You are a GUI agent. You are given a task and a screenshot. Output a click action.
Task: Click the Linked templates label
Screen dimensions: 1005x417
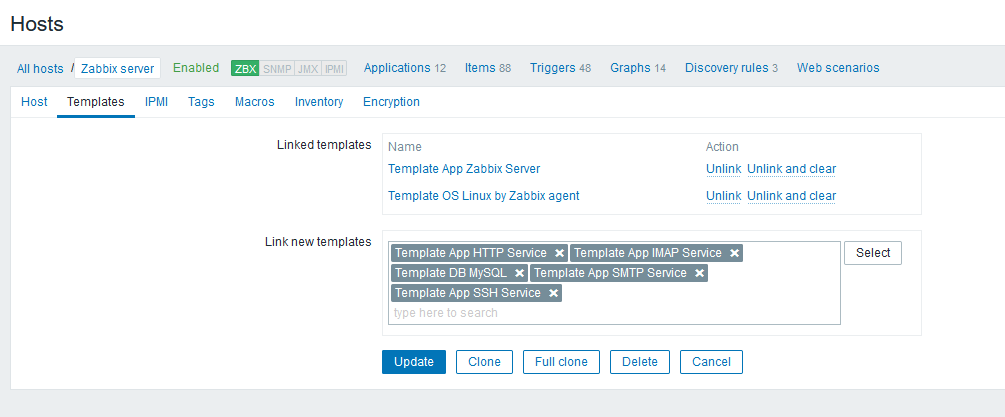(x=324, y=145)
